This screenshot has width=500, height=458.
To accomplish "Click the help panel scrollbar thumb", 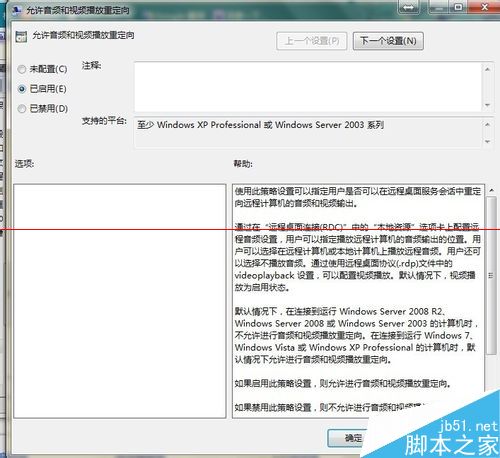I will [x=491, y=275].
